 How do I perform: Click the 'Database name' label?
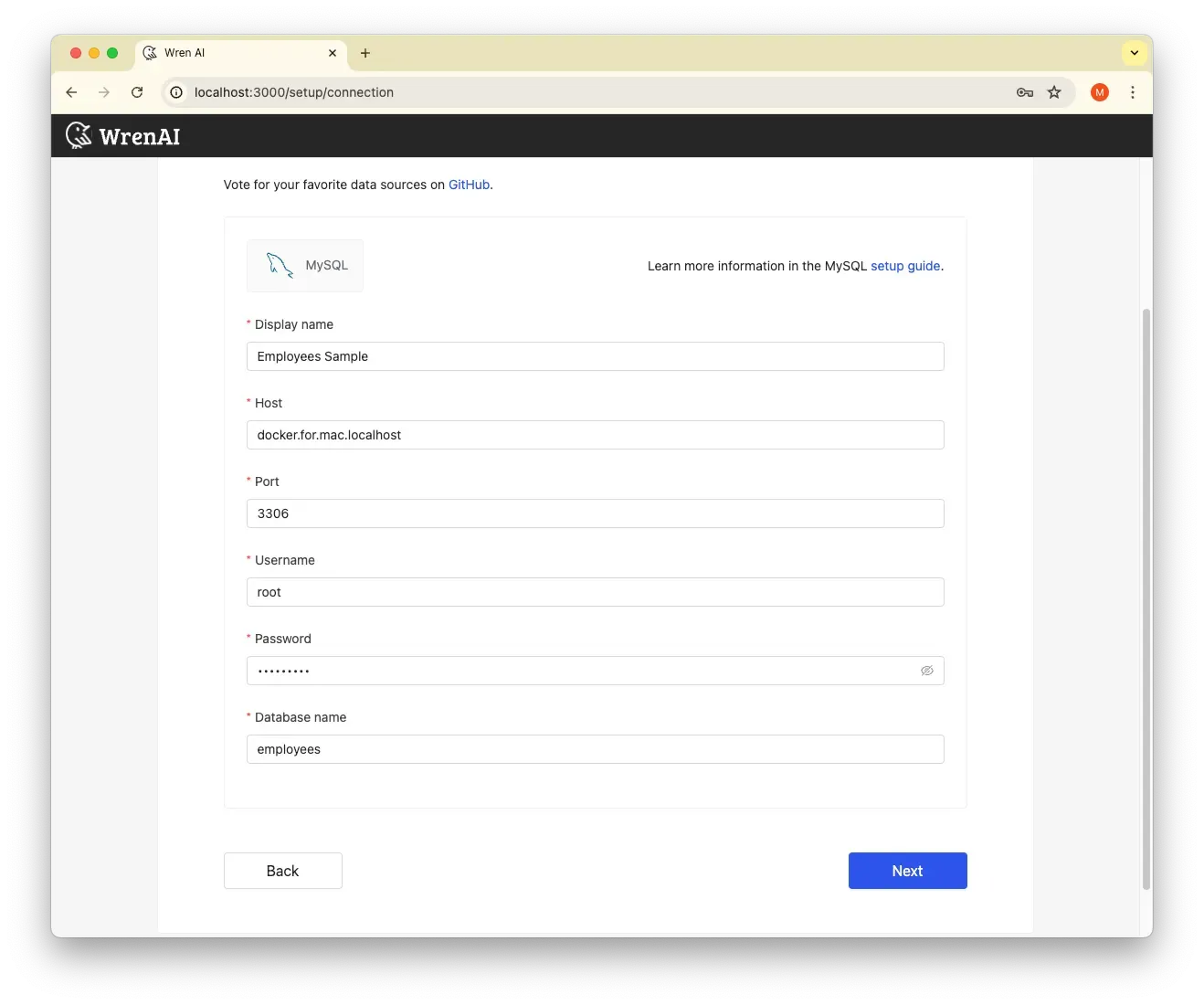[301, 717]
